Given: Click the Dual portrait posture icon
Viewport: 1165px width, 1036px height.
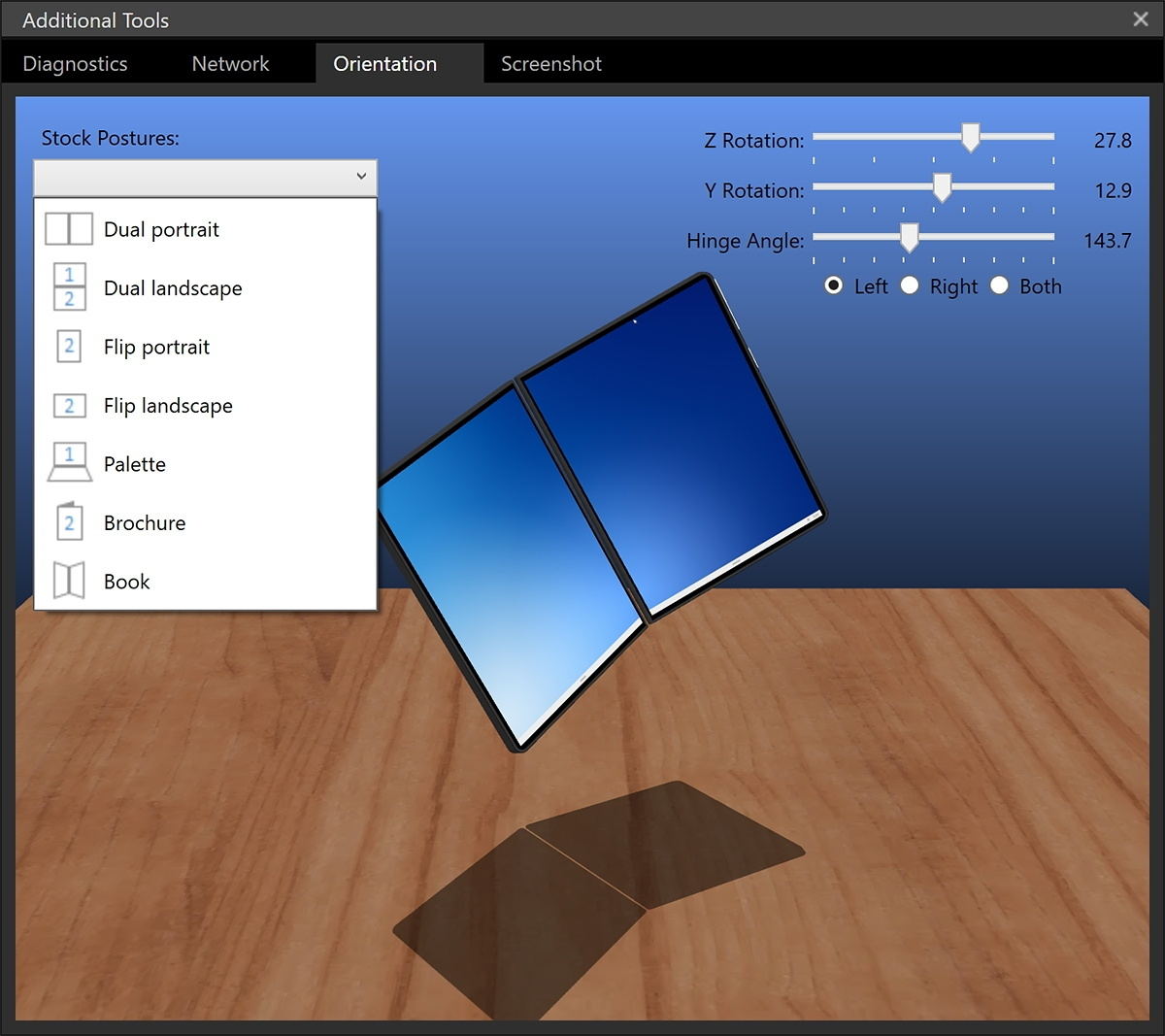Looking at the screenshot, I should [69, 229].
